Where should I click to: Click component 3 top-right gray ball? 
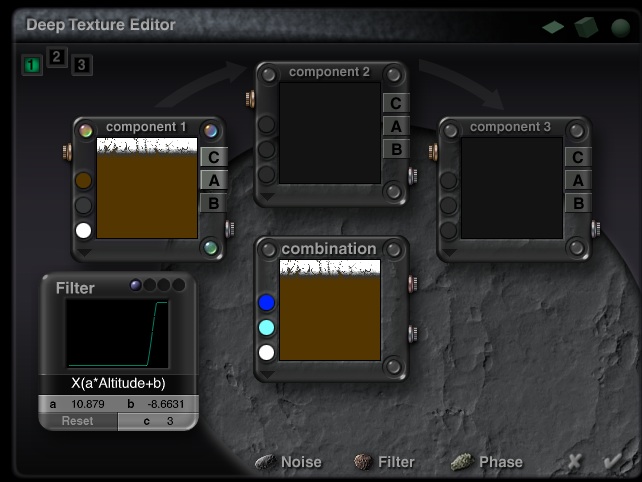coord(576,131)
